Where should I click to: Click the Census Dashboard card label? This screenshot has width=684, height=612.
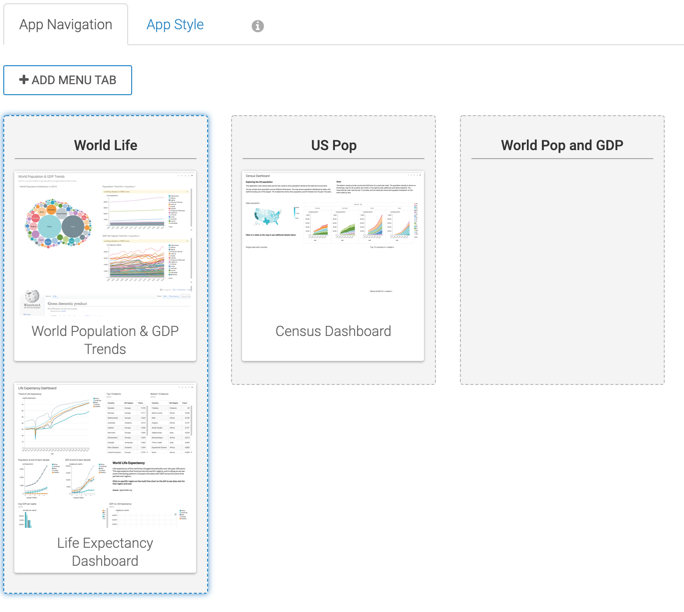333,331
